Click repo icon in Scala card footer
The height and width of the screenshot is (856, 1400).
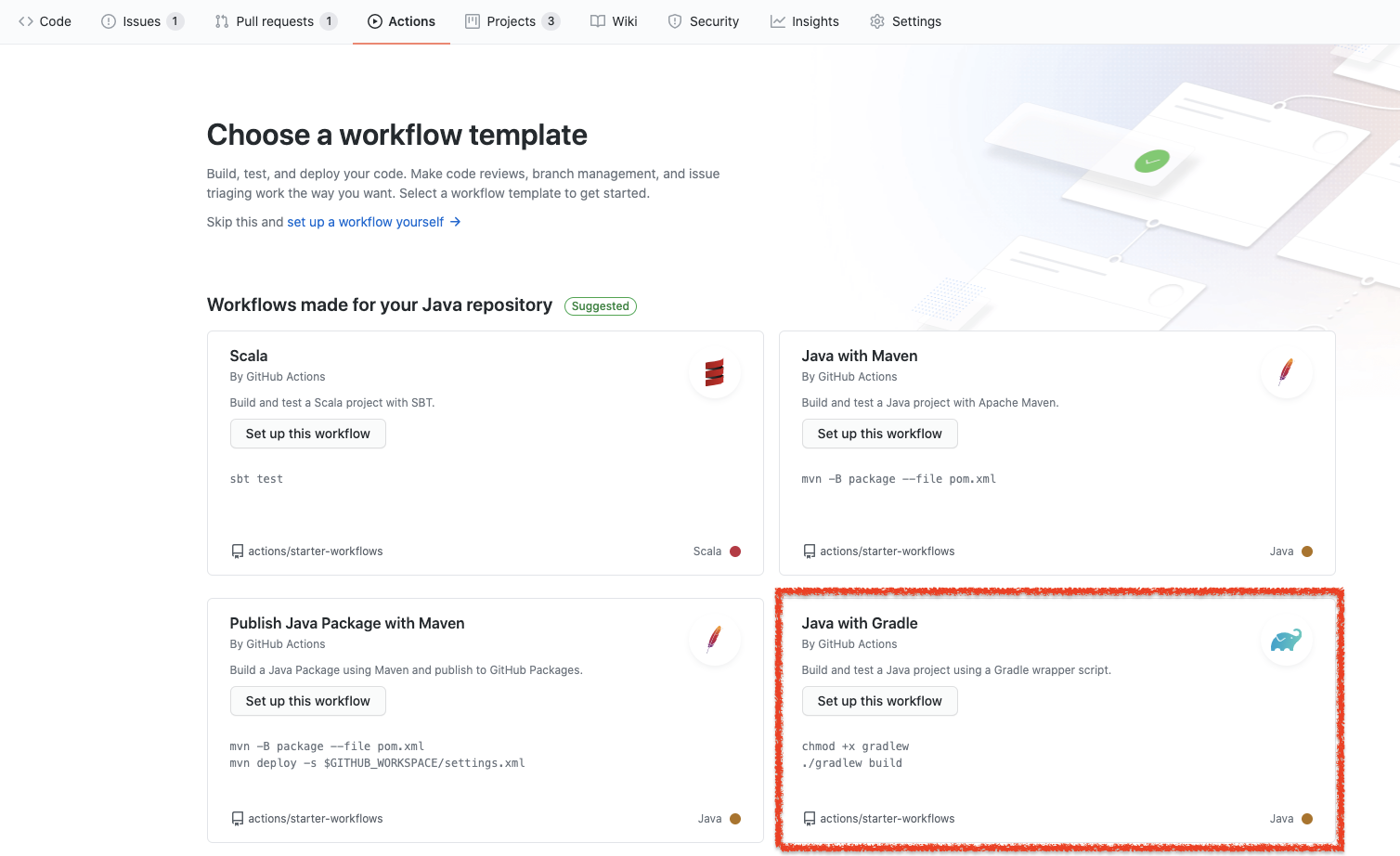238,551
